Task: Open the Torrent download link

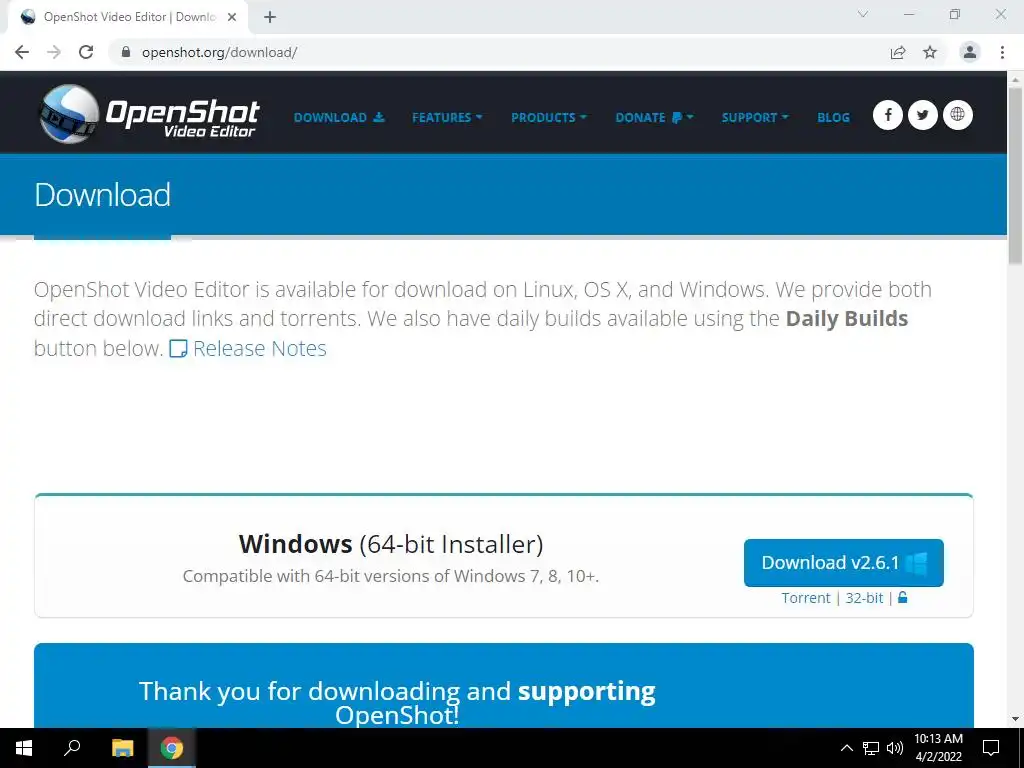Action: click(805, 598)
